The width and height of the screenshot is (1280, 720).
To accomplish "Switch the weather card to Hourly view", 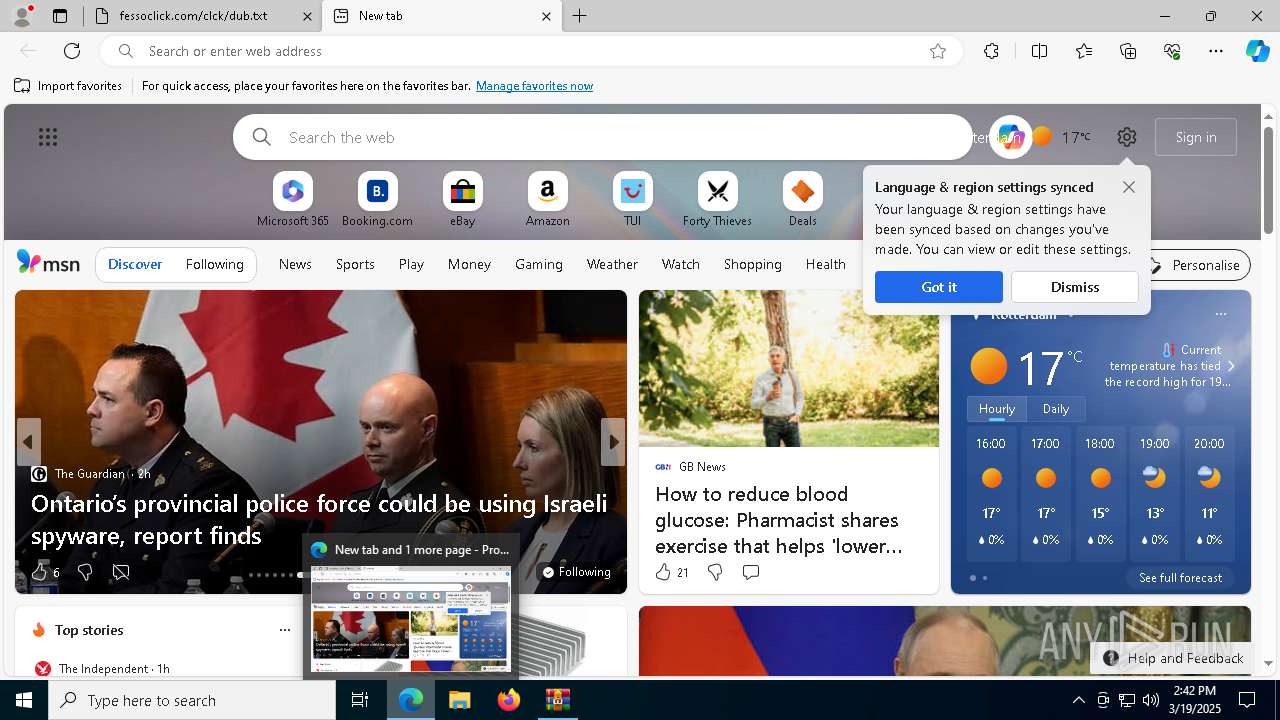I will click(996, 409).
